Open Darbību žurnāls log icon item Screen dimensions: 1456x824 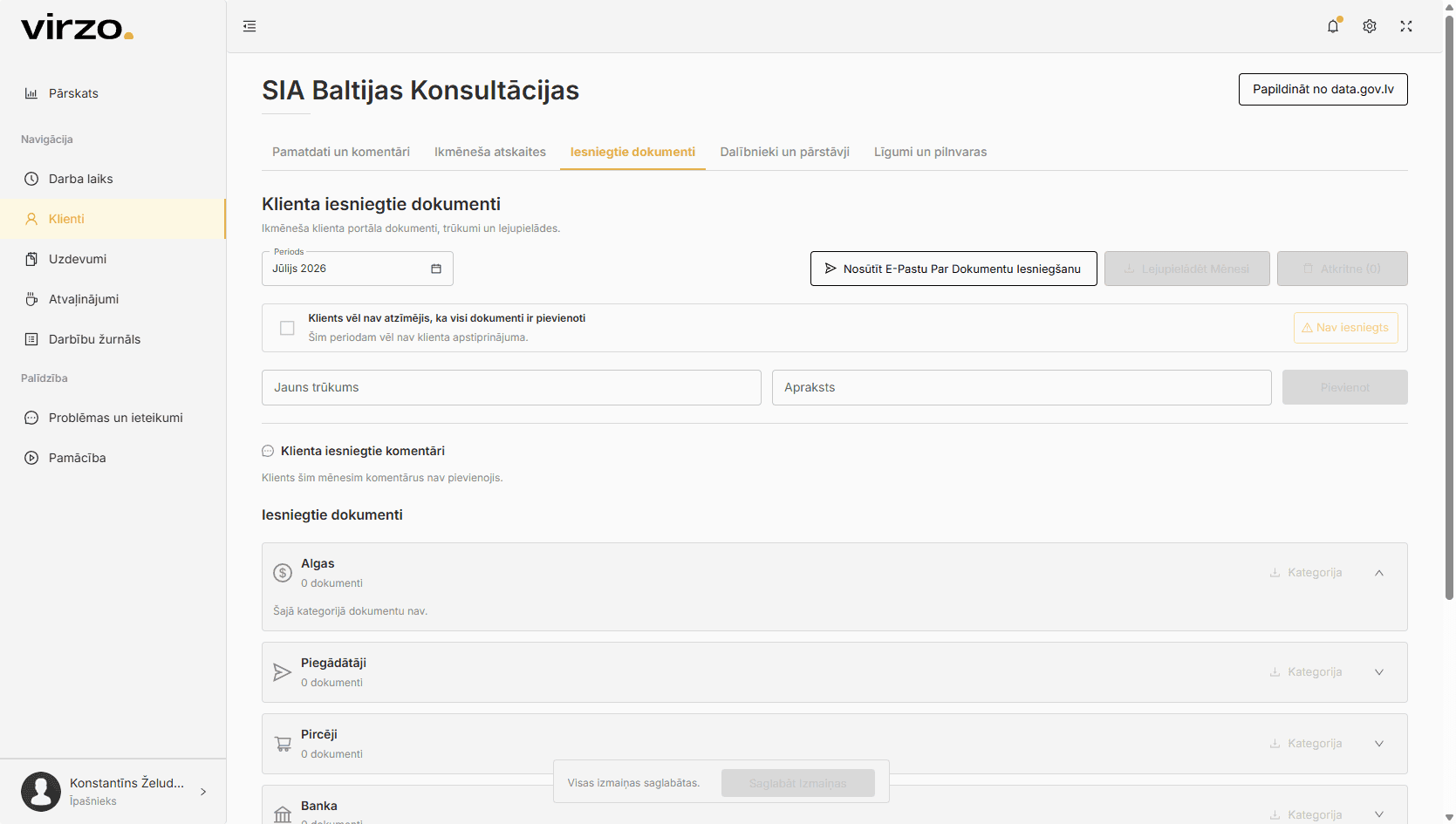pos(31,339)
